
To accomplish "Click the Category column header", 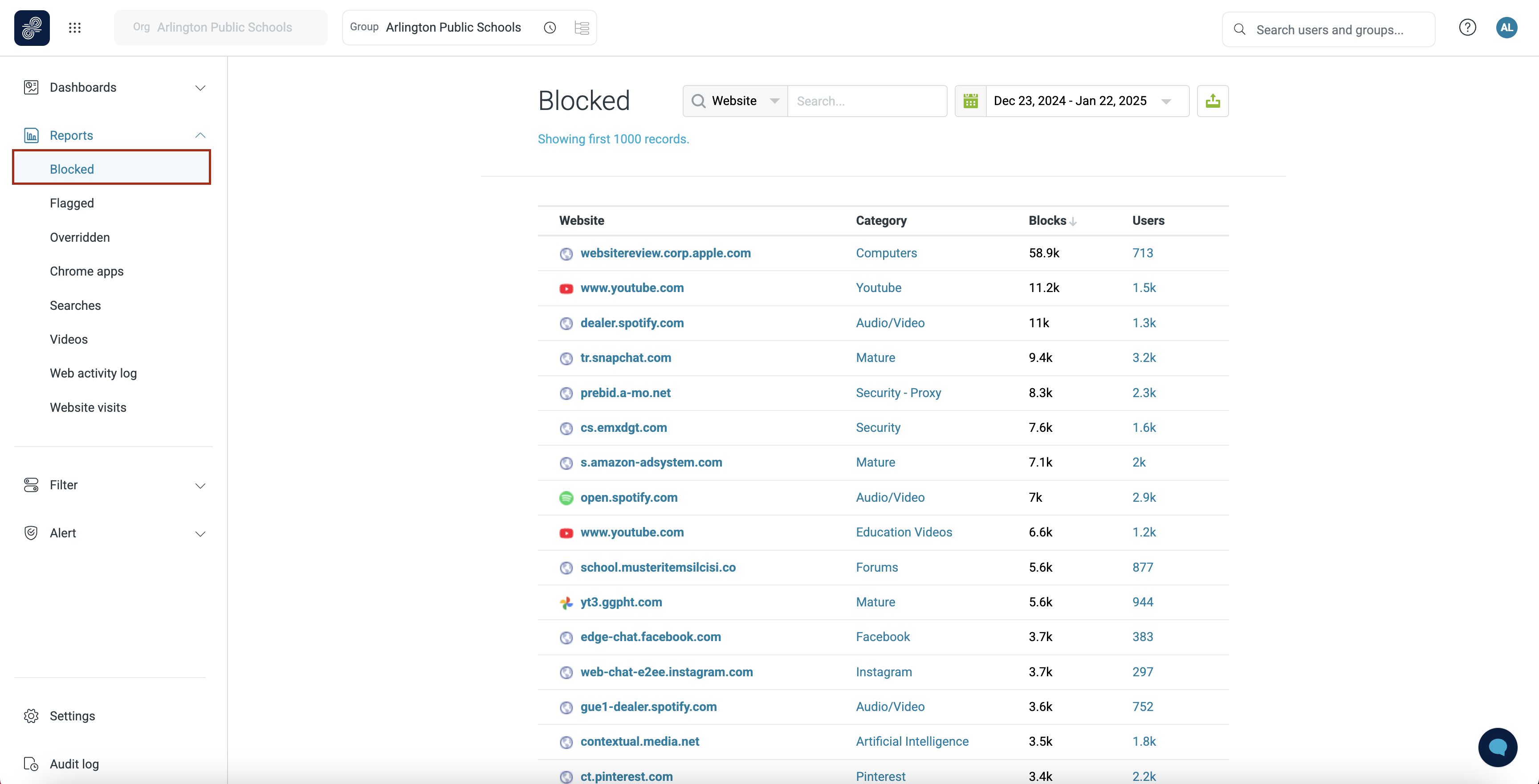I will point(881,220).
